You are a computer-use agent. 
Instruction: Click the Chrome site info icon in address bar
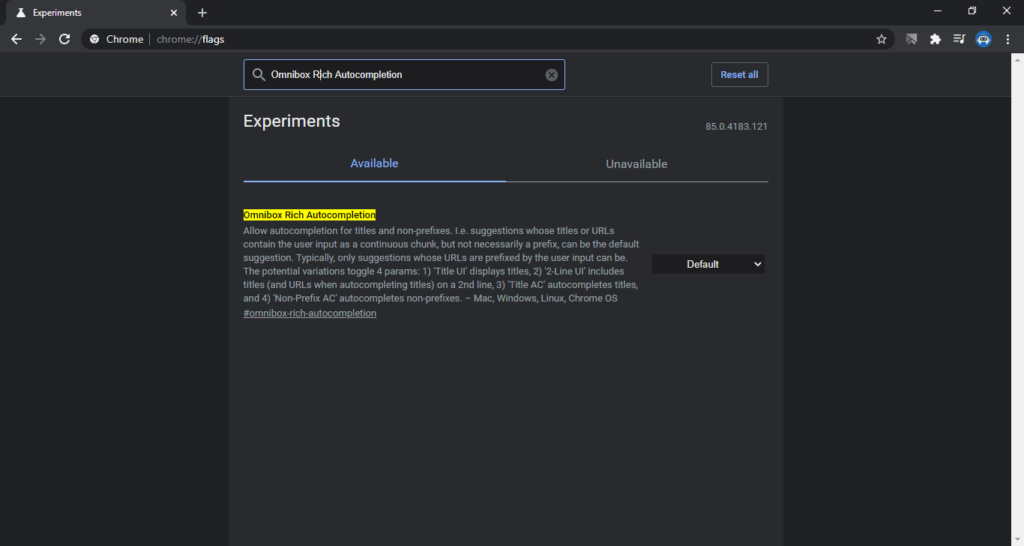[x=95, y=39]
